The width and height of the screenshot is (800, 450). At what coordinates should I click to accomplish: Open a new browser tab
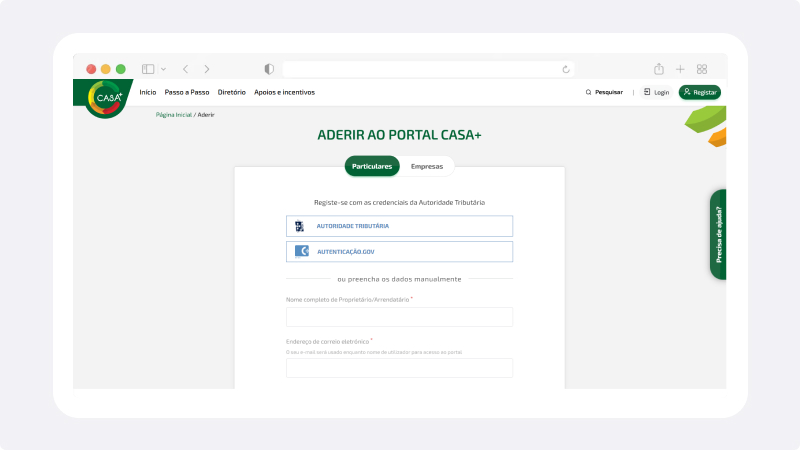(x=680, y=69)
